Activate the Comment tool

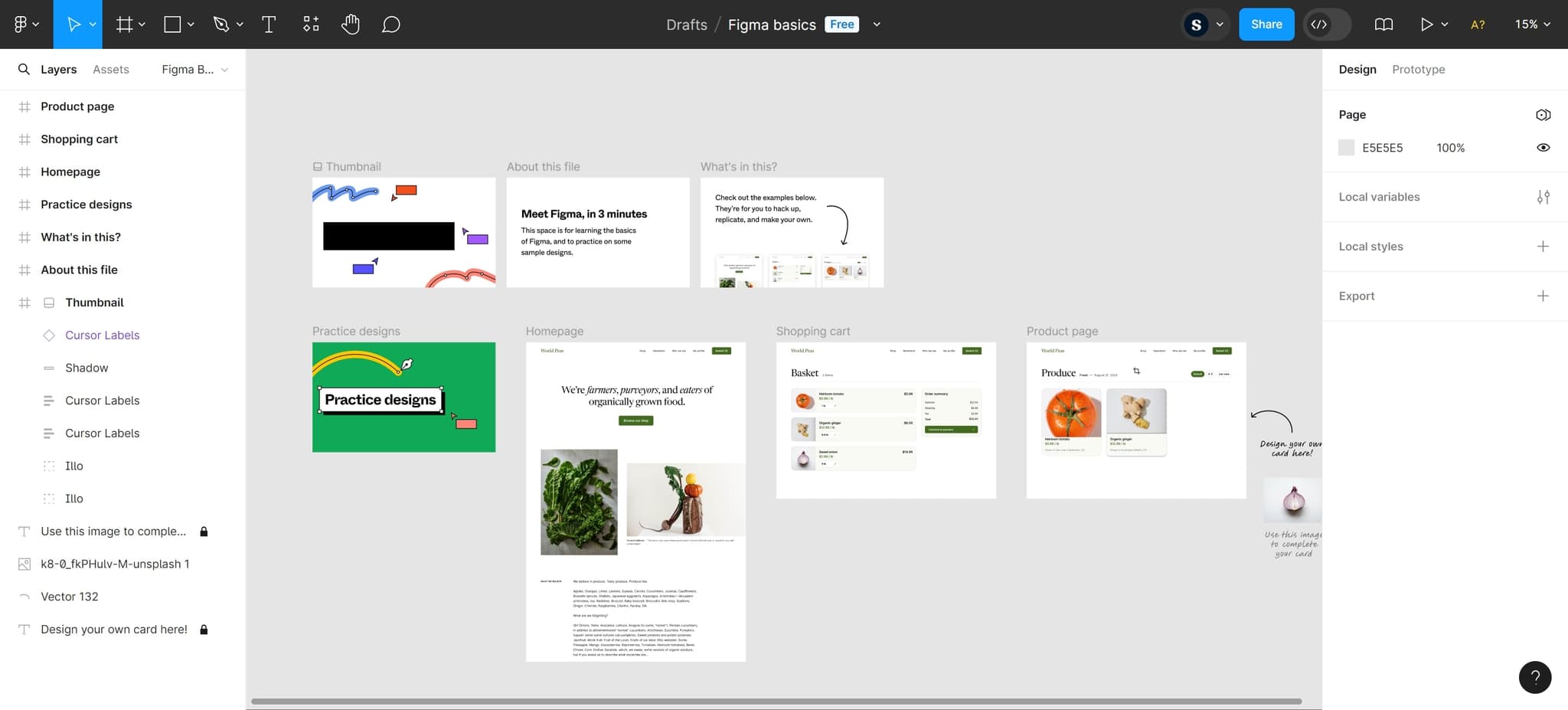click(x=390, y=25)
